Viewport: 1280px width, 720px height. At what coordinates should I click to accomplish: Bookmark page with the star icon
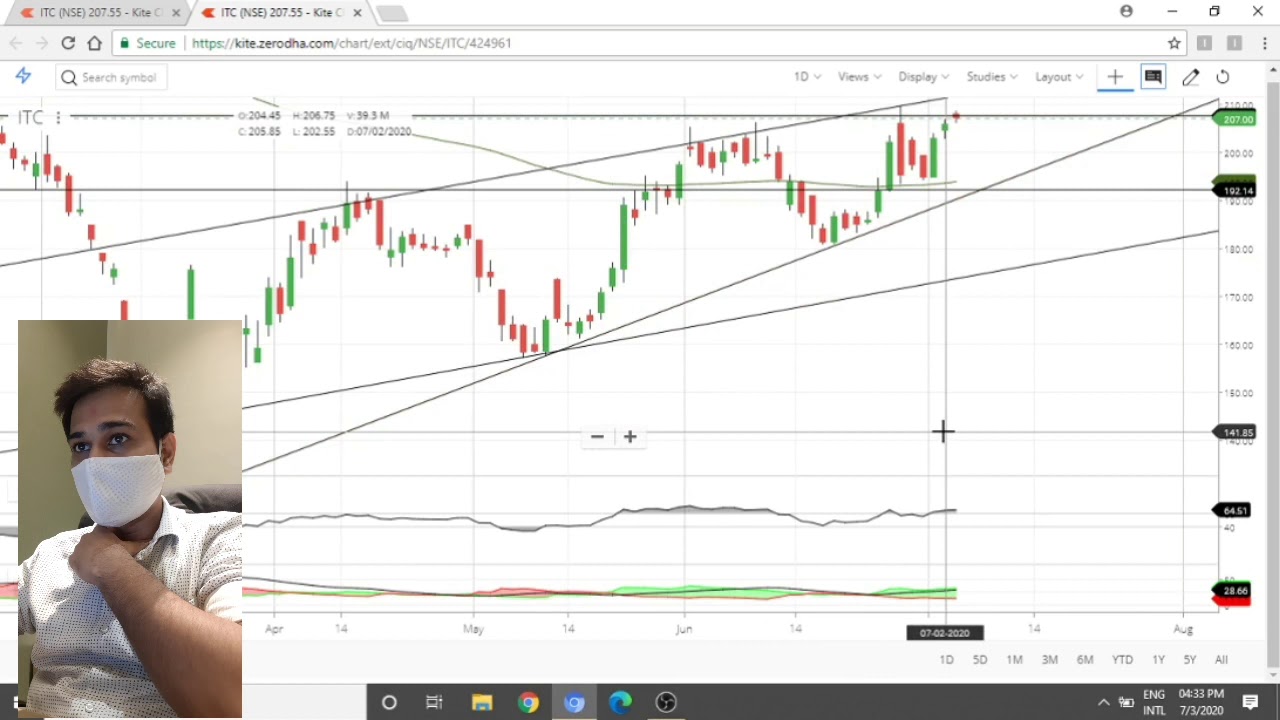tap(1174, 43)
